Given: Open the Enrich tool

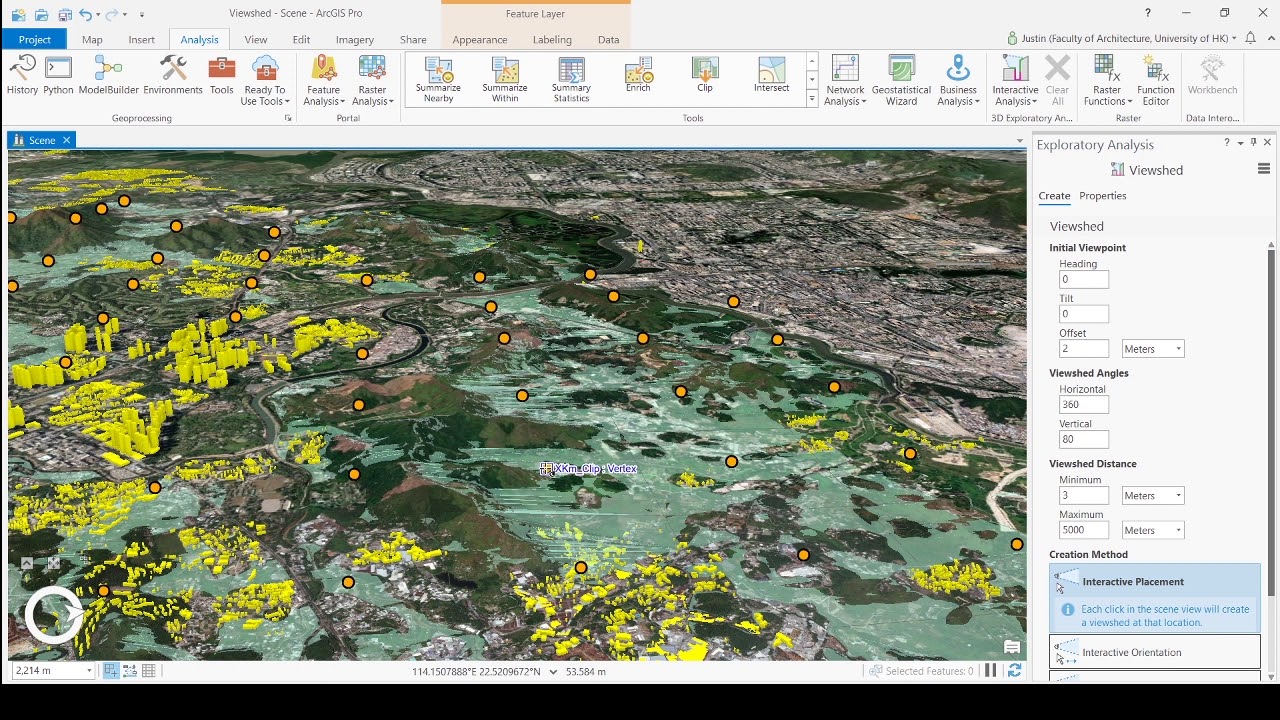Looking at the screenshot, I should 638,75.
